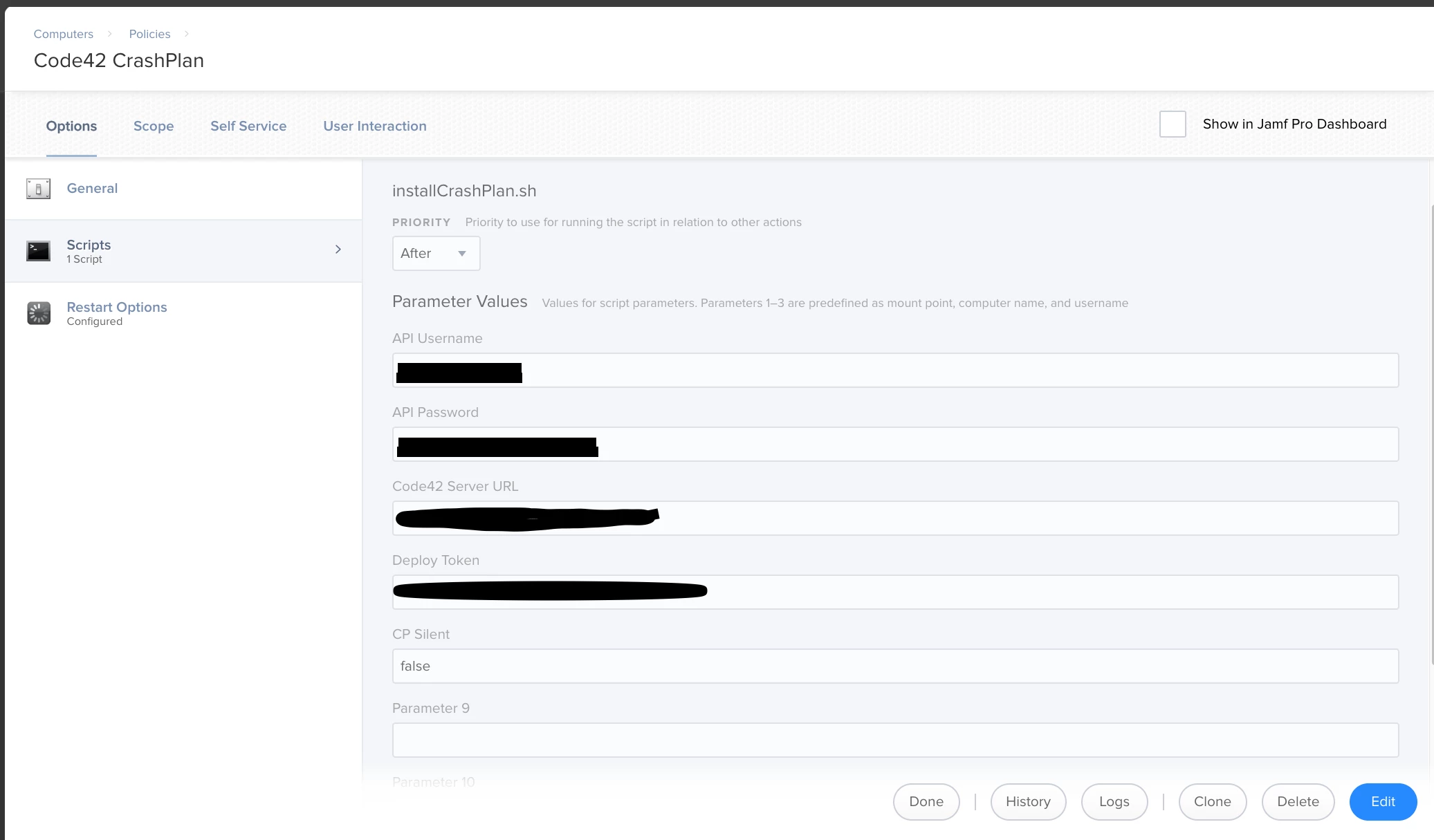The height and width of the screenshot is (840, 1434).
Task: Switch to the Scope tab
Action: [154, 126]
